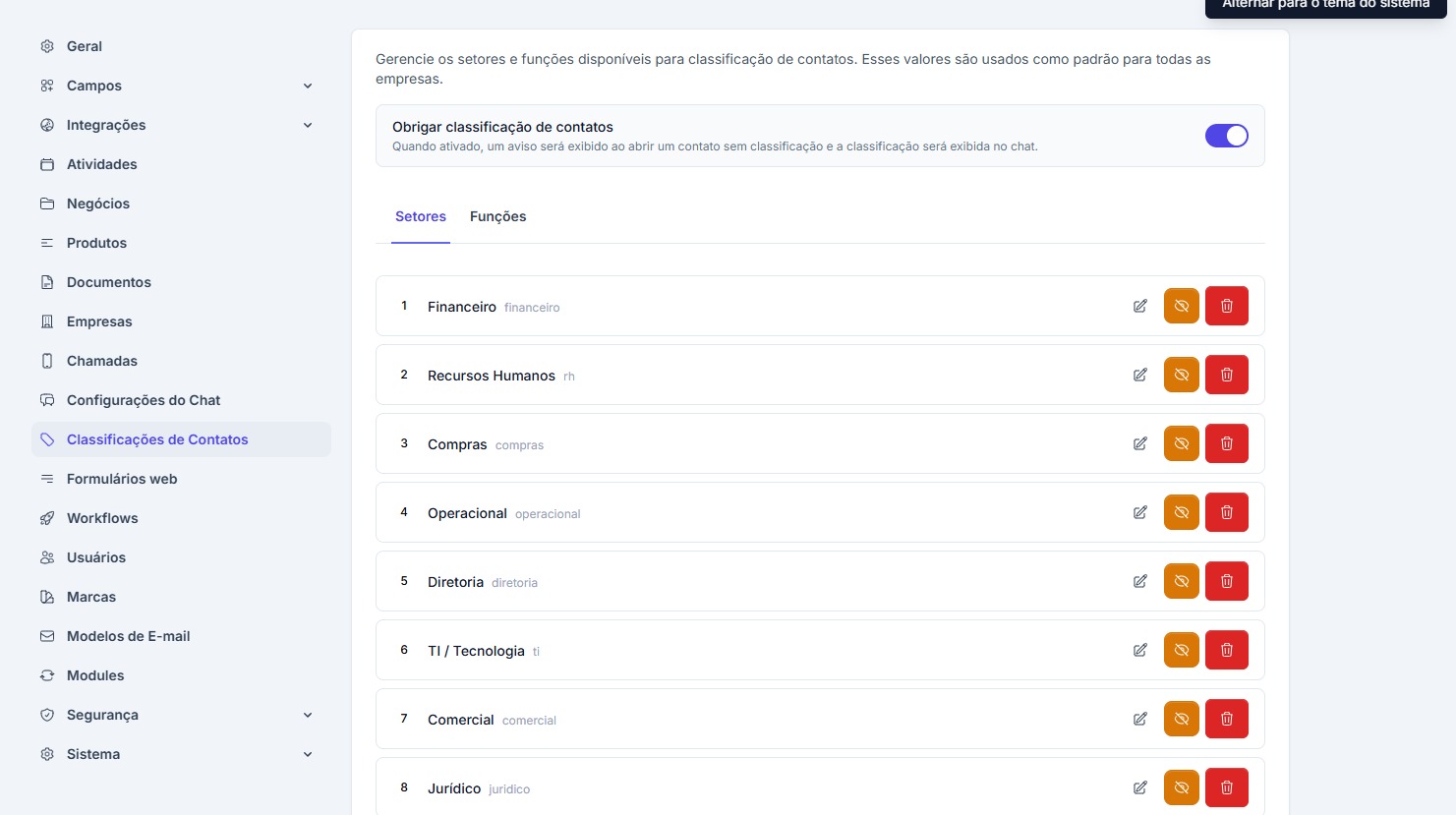Toggle visibility of the Compras sector
The image size is (1456, 815).
pos(1181,443)
